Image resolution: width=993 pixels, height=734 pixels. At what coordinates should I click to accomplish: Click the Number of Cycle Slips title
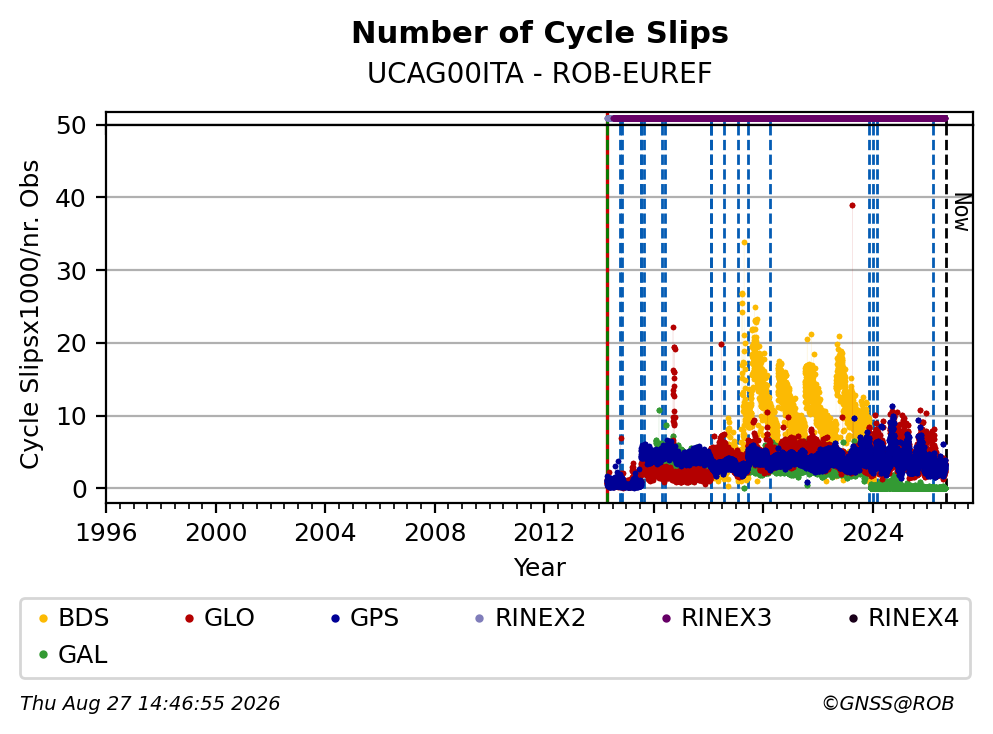click(x=540, y=33)
